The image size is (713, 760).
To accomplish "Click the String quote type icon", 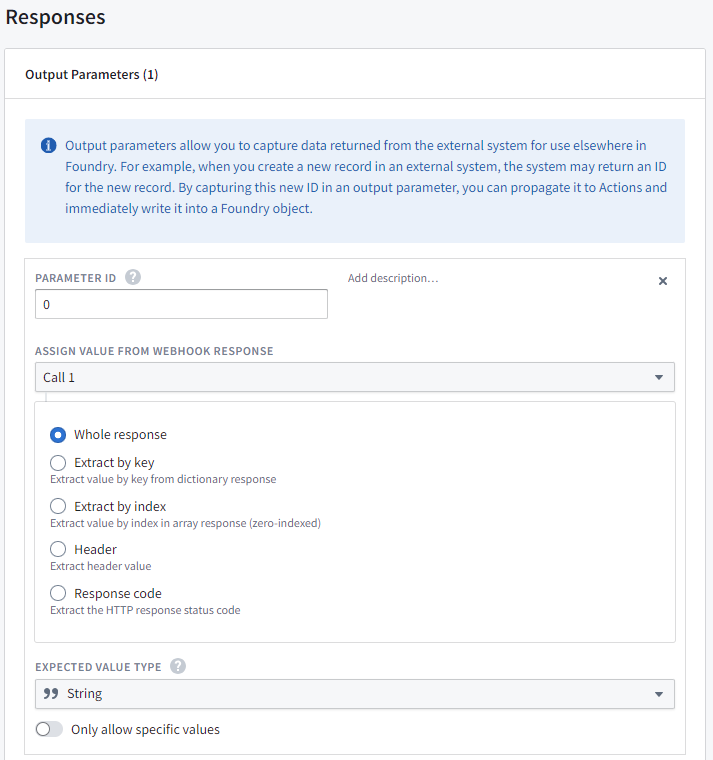I will click(x=51, y=694).
